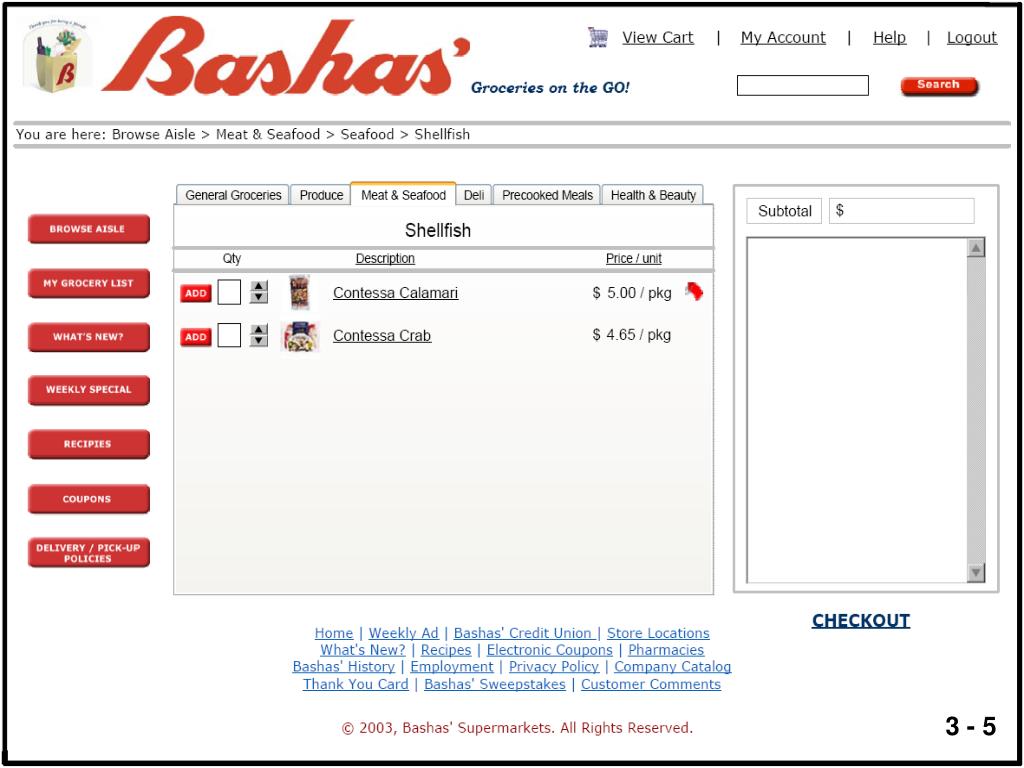Decrease the quantity for Contessa Crab

click(x=259, y=341)
